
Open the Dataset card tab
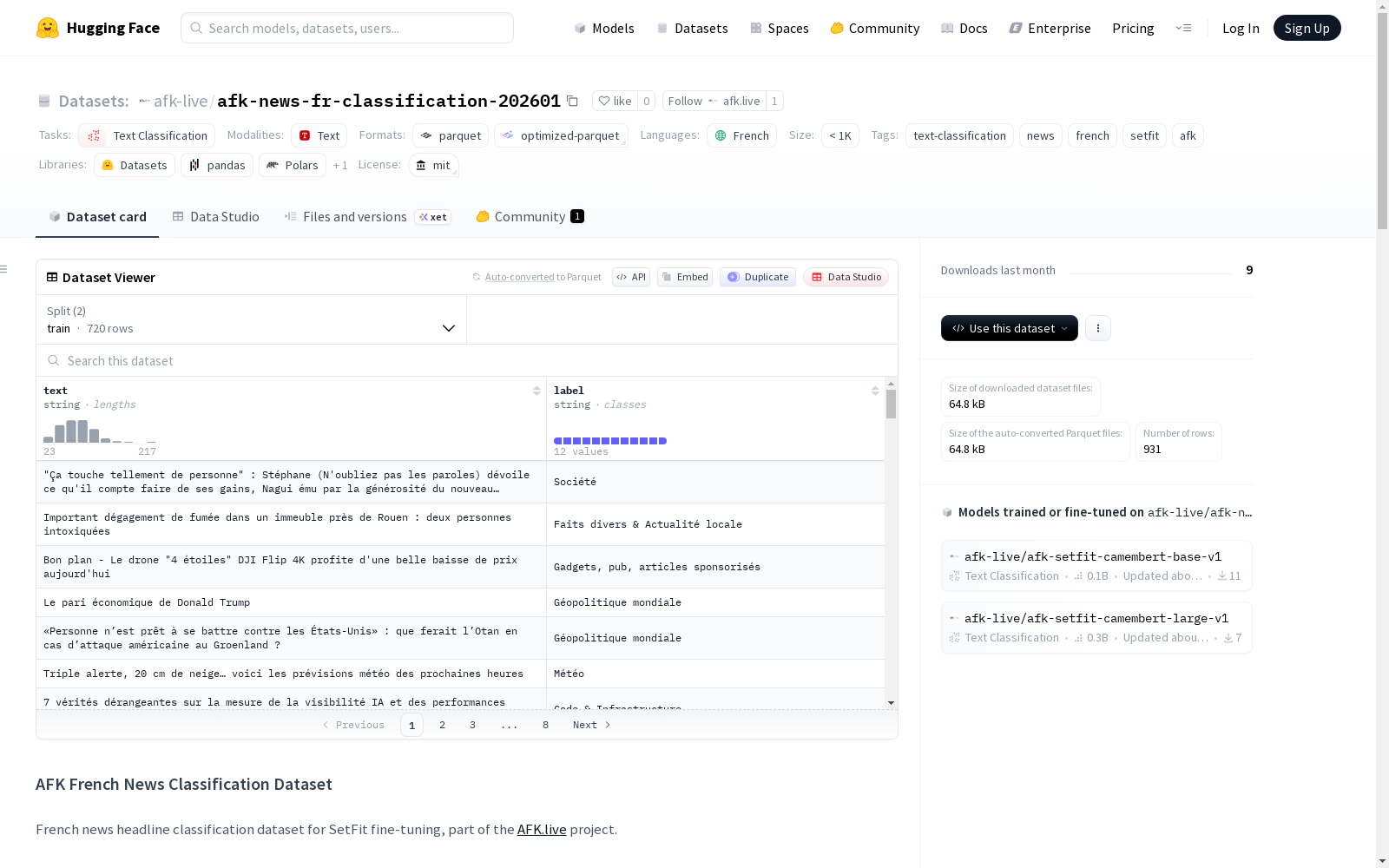(x=97, y=216)
